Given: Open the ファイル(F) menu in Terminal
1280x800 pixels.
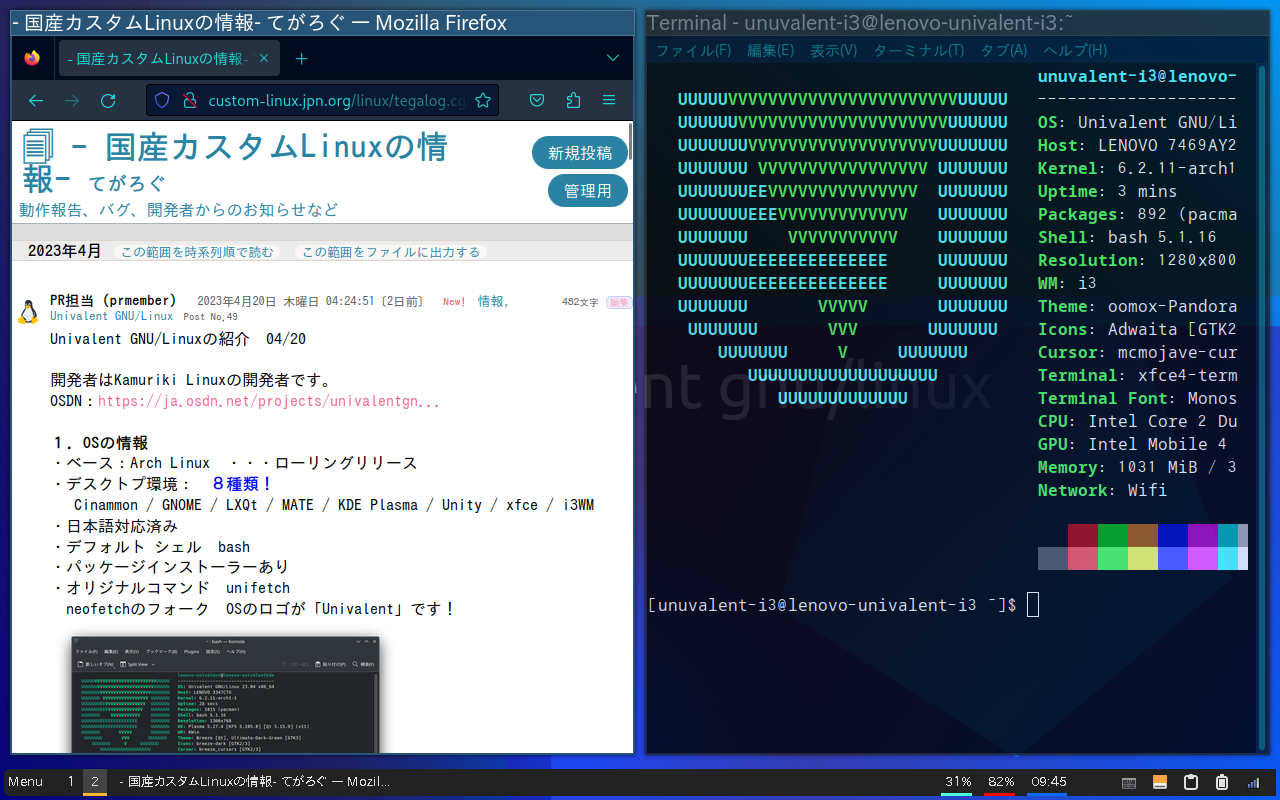Looking at the screenshot, I should coord(693,50).
